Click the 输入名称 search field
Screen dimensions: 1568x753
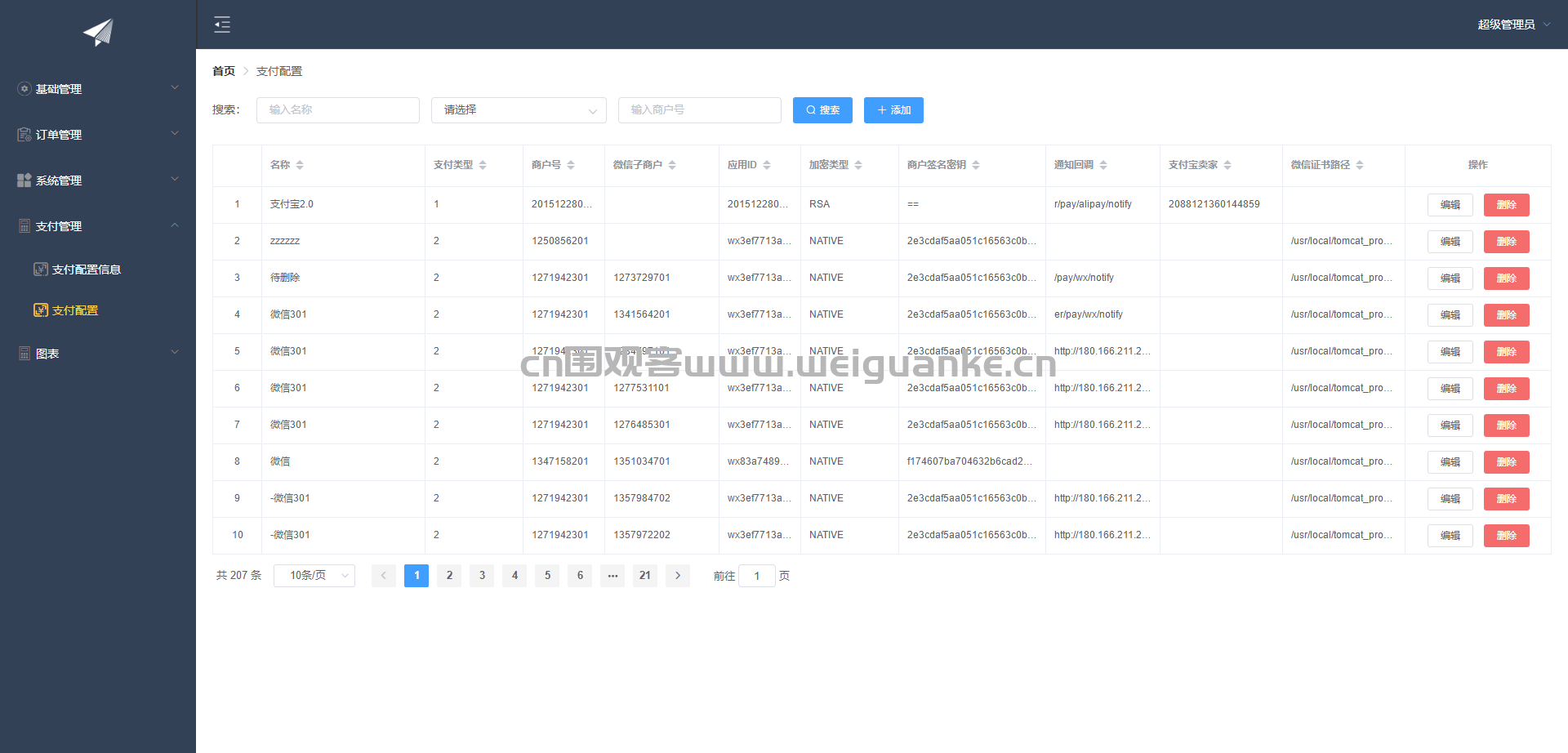click(338, 110)
